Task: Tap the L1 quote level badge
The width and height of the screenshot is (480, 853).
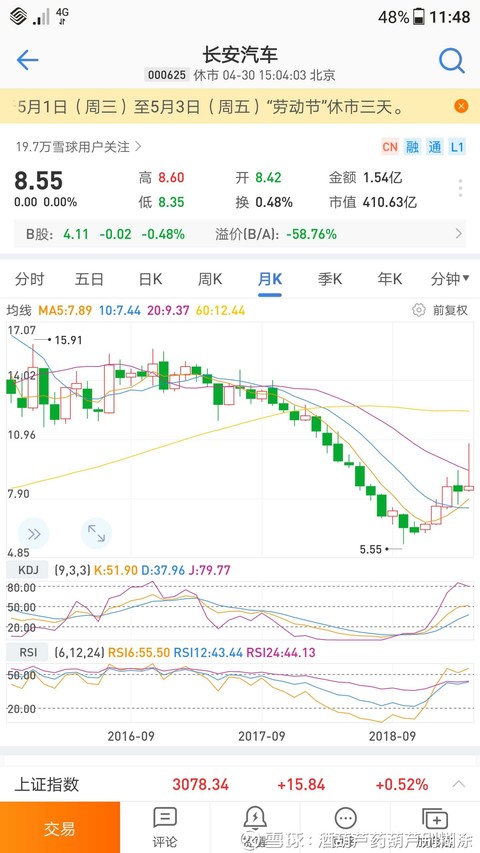Action: point(457,147)
